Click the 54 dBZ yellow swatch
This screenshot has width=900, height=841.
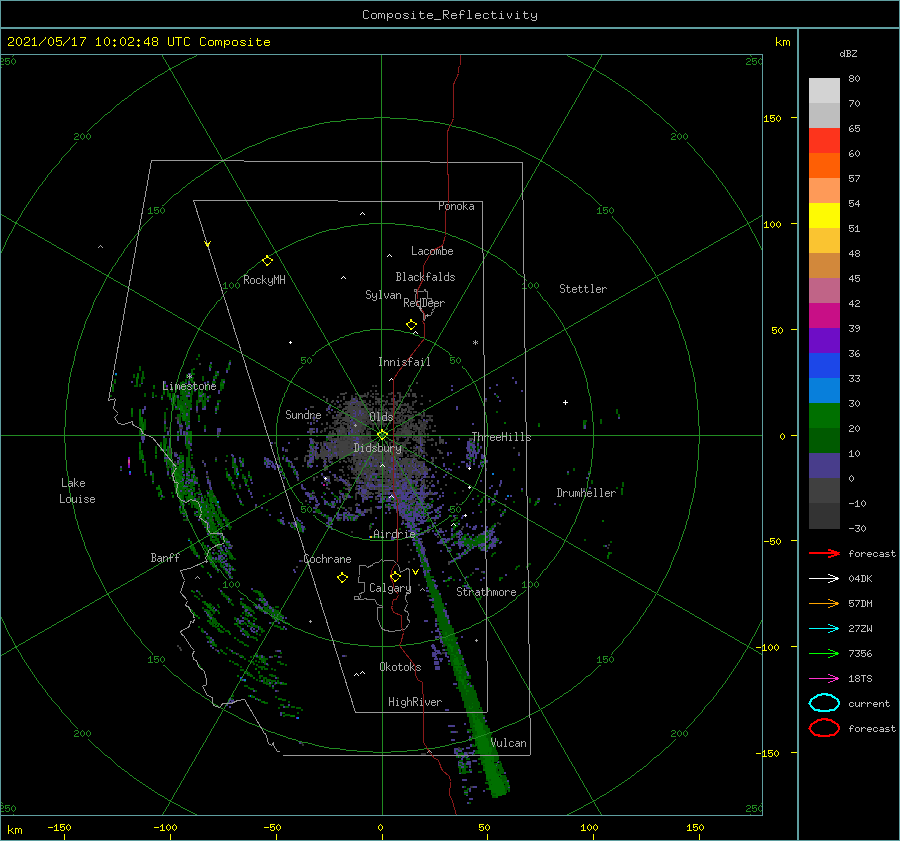point(824,216)
